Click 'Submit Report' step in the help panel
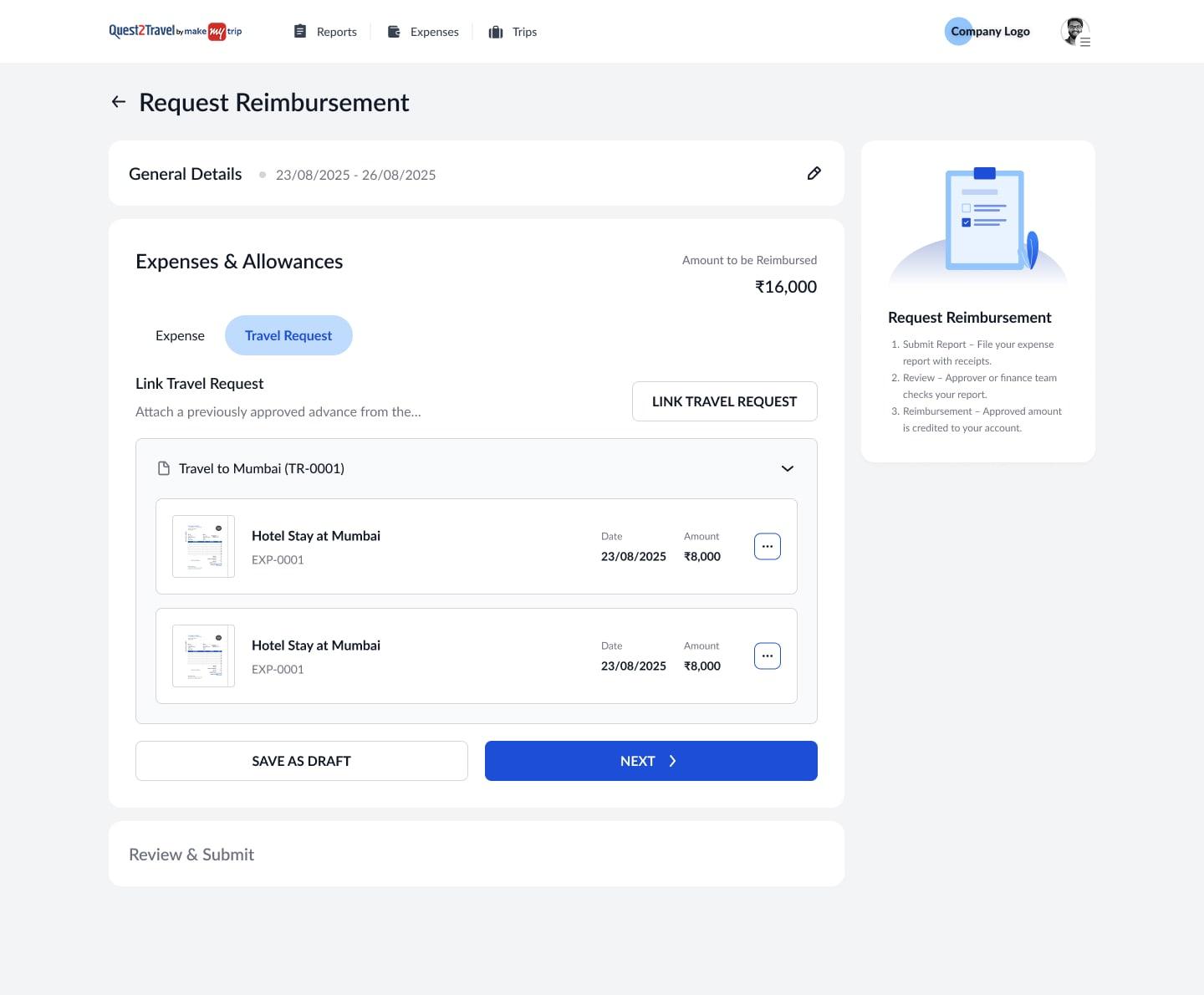Screen dimensions: 1204x995 (x=978, y=352)
